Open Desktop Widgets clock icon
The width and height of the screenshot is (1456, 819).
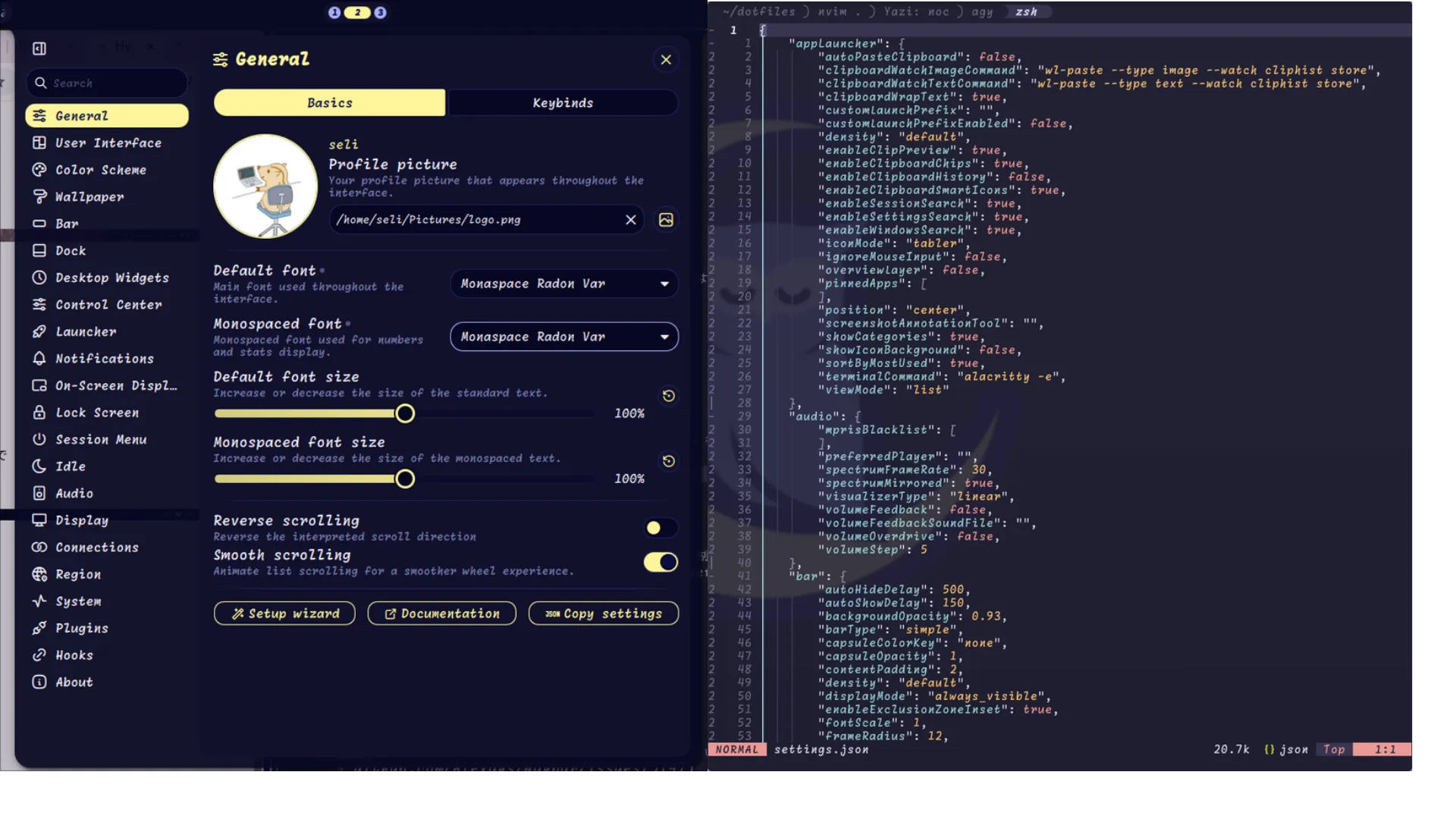pyautogui.click(x=39, y=278)
